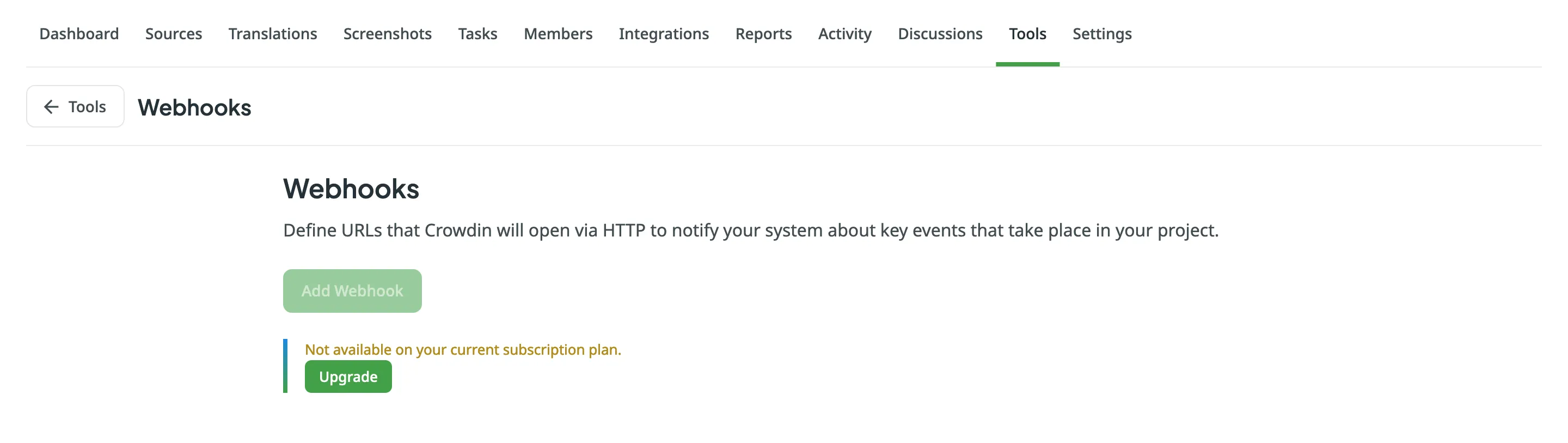The image size is (1568, 443).
Task: Navigate to Reports
Action: [x=763, y=34]
